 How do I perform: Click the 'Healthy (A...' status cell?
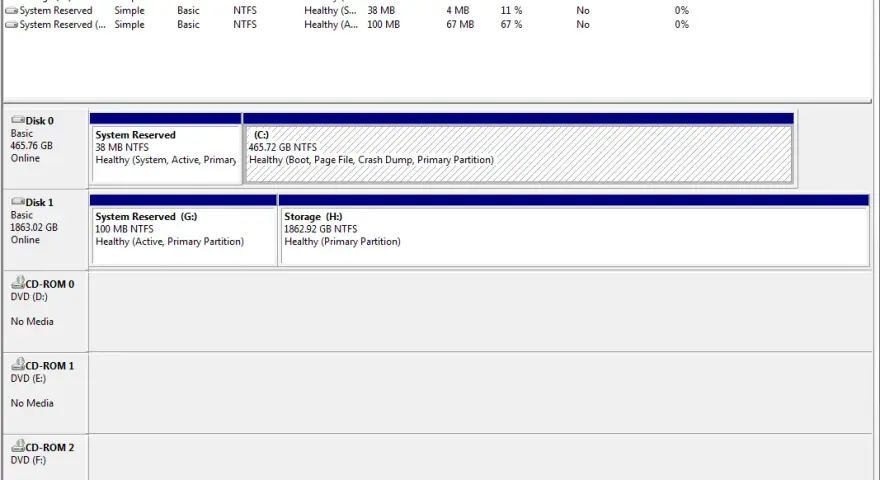click(331, 25)
